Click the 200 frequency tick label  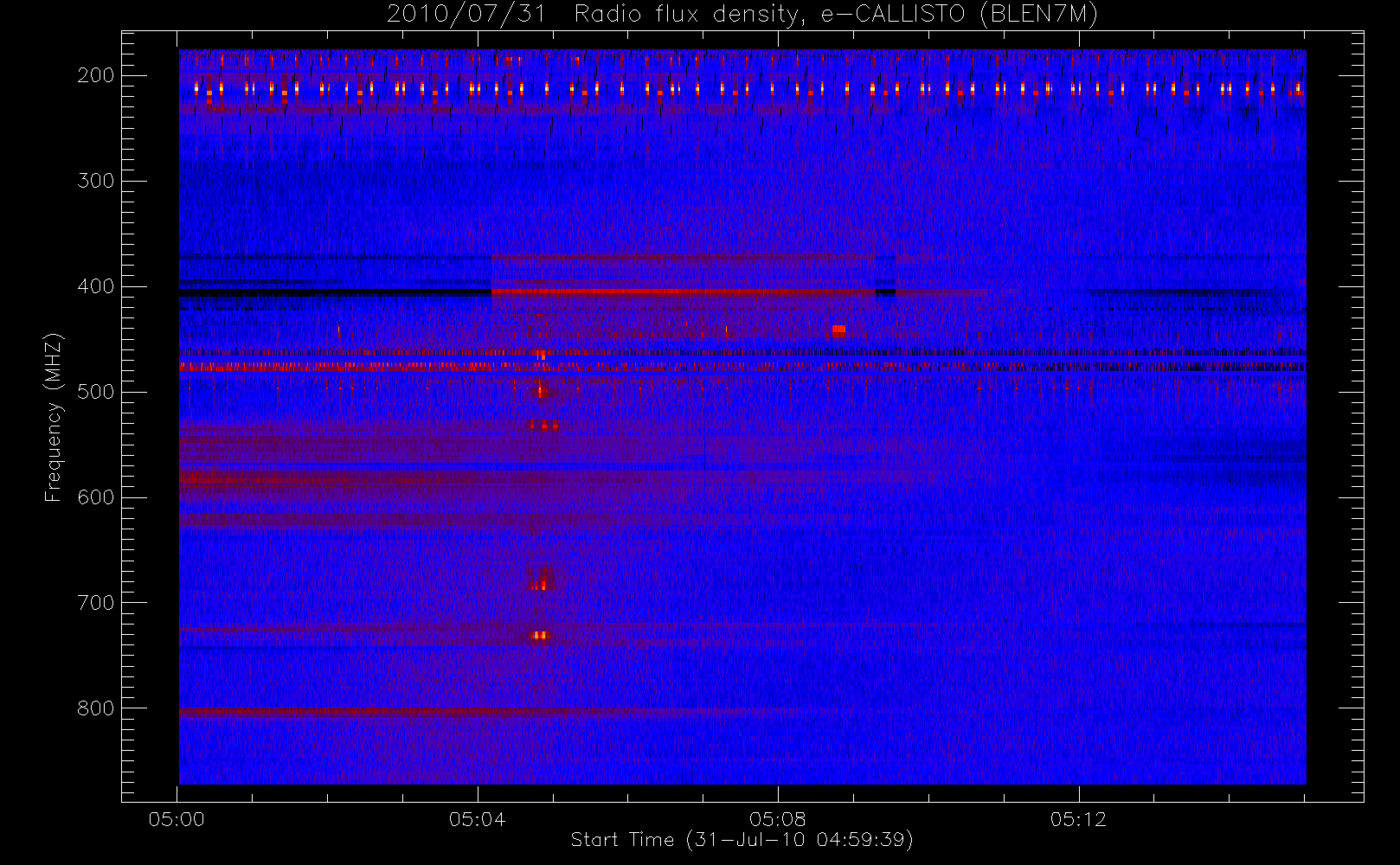pyautogui.click(x=96, y=75)
